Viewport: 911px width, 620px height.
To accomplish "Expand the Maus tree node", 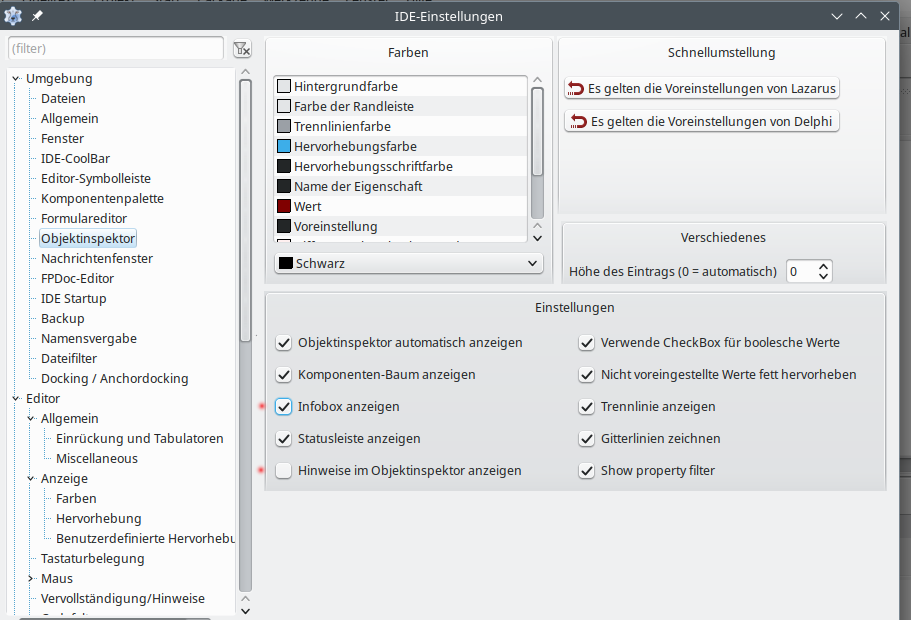I will click(x=31, y=578).
